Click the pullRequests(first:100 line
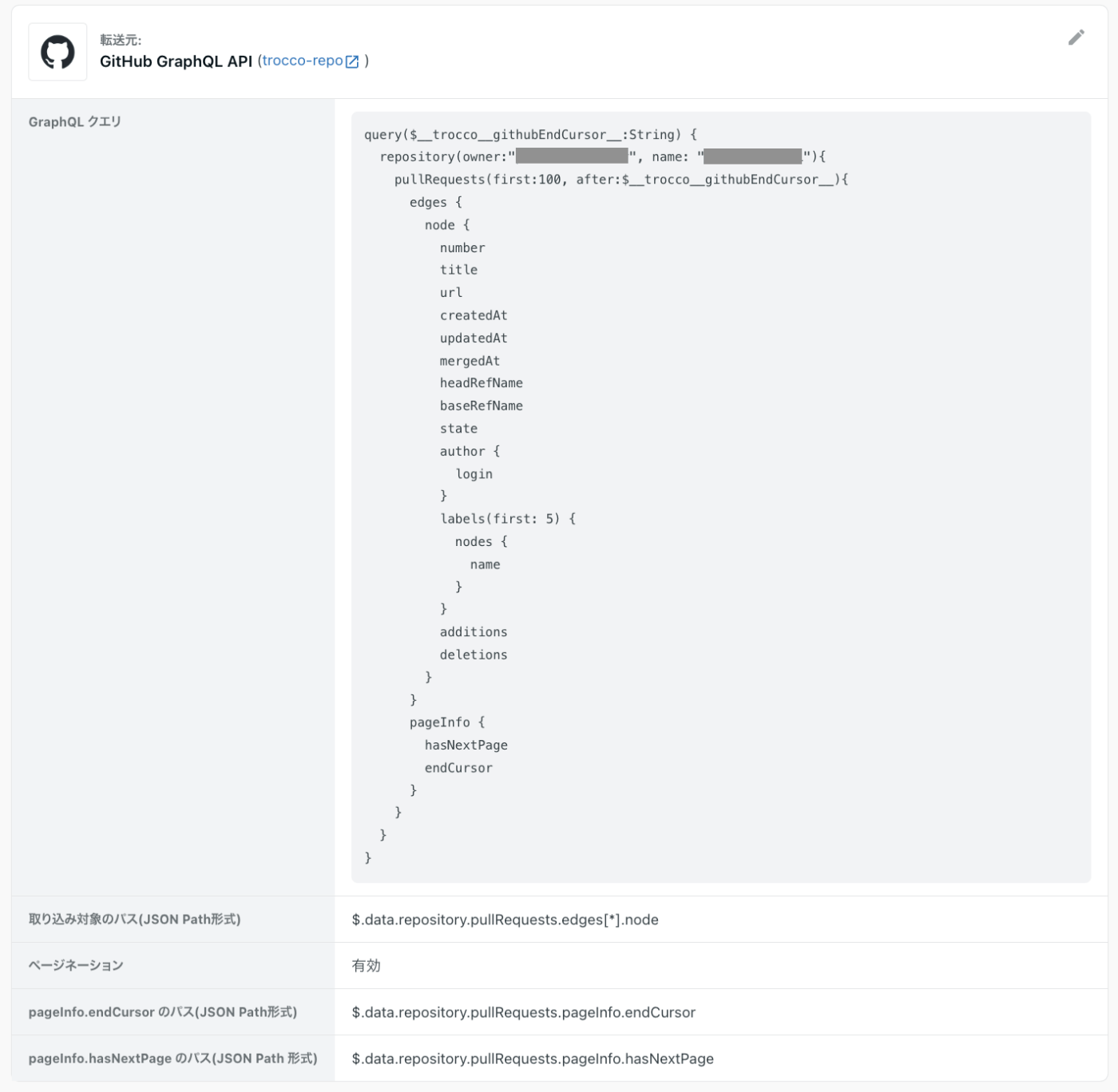This screenshot has height=1092, width=1118. click(621, 180)
